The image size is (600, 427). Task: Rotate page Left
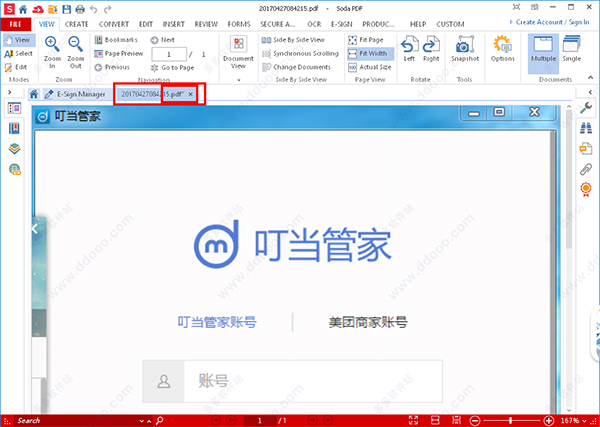click(409, 49)
